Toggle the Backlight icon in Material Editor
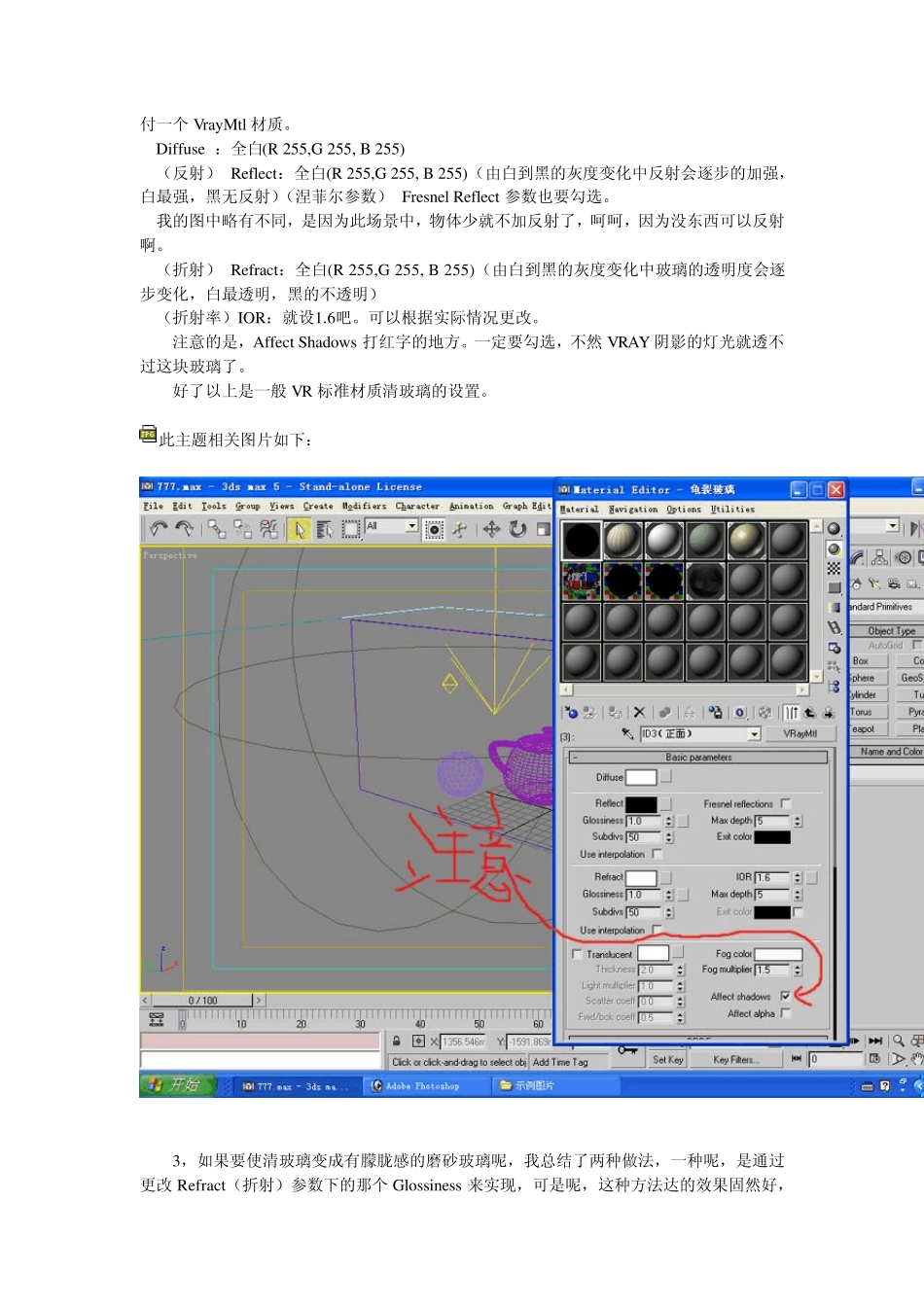The width and height of the screenshot is (924, 1307). [834, 549]
